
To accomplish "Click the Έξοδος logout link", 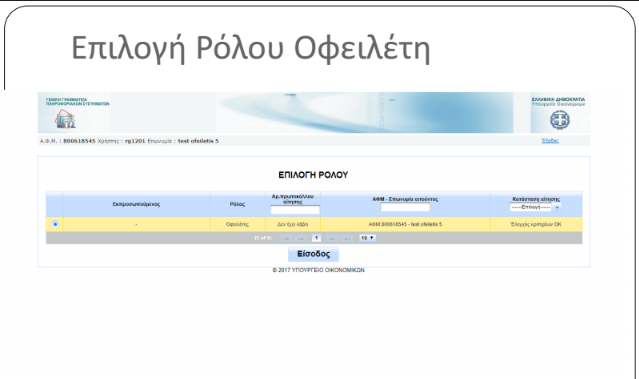I will point(550,141).
